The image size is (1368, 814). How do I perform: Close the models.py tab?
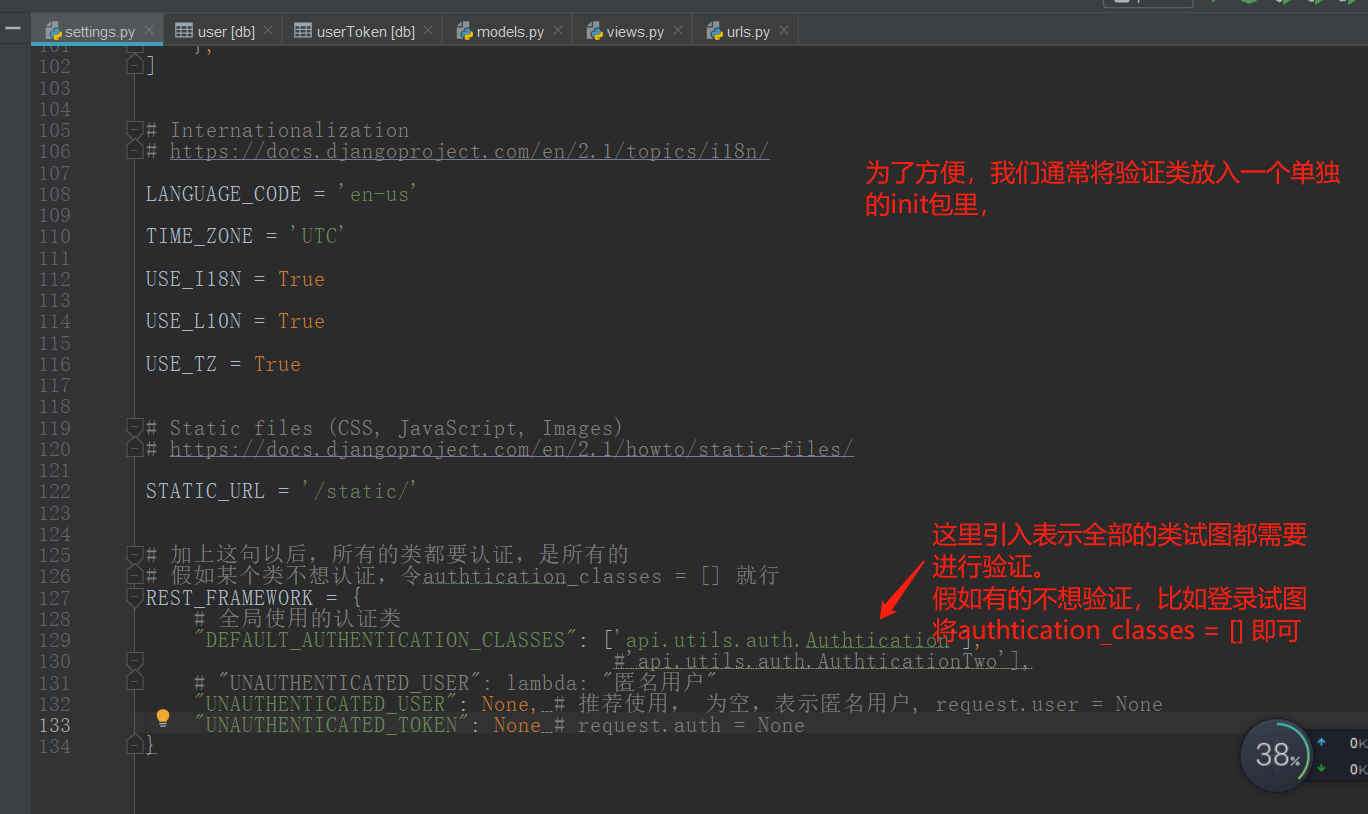pos(558,31)
